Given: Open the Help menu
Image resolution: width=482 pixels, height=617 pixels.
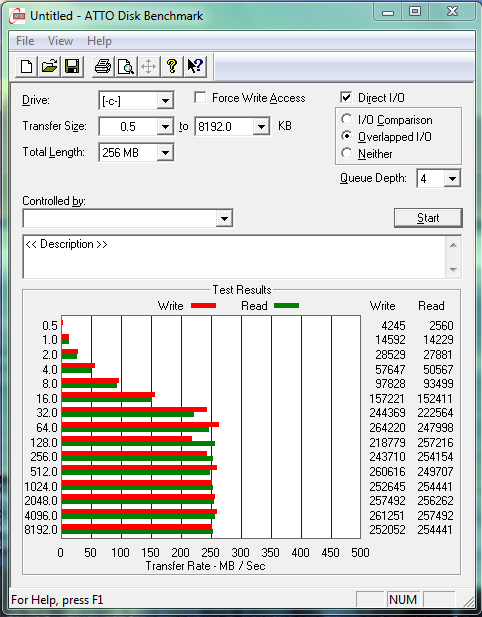Looking at the screenshot, I should point(99,41).
